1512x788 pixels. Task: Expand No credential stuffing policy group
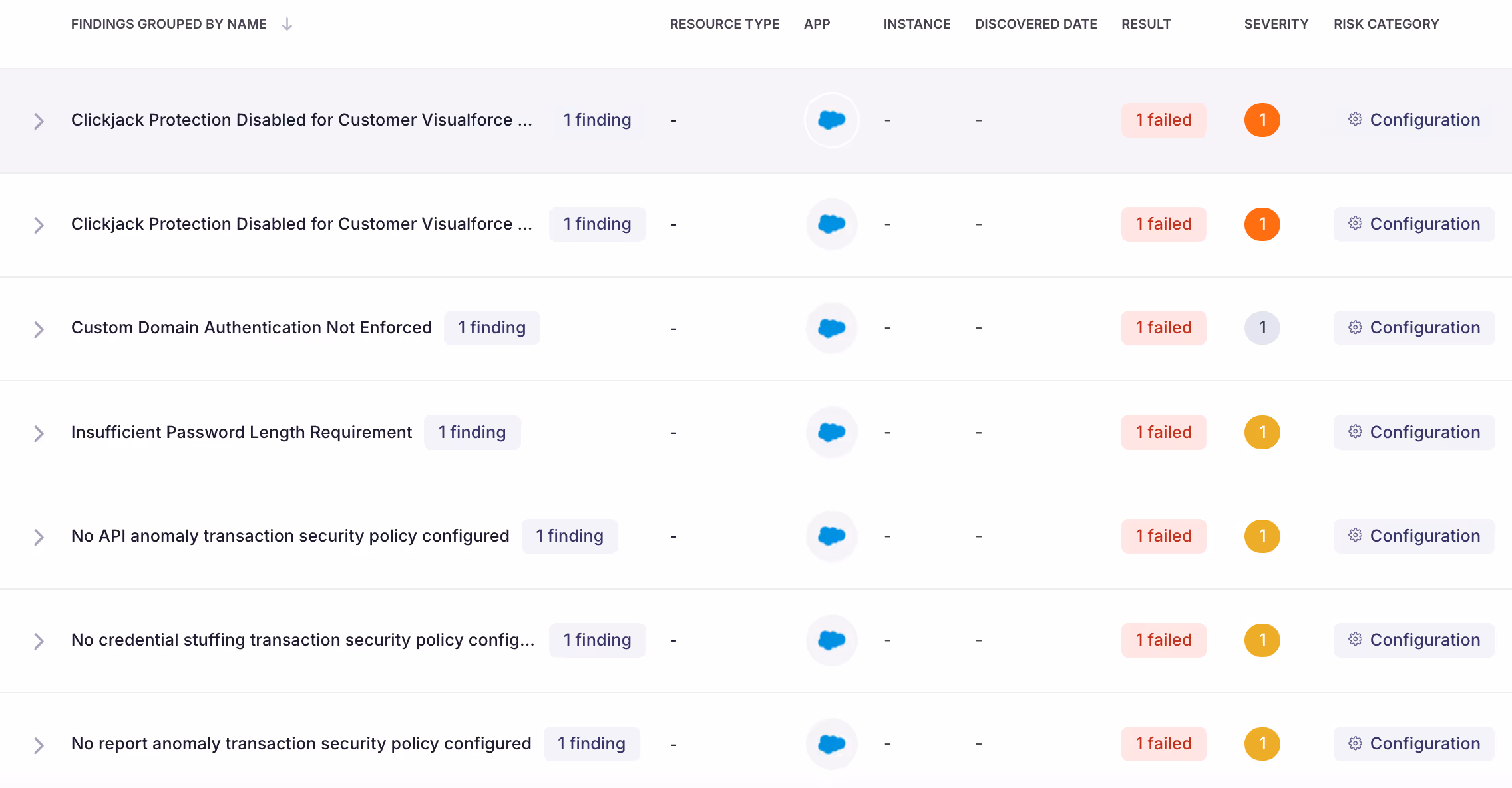(39, 641)
